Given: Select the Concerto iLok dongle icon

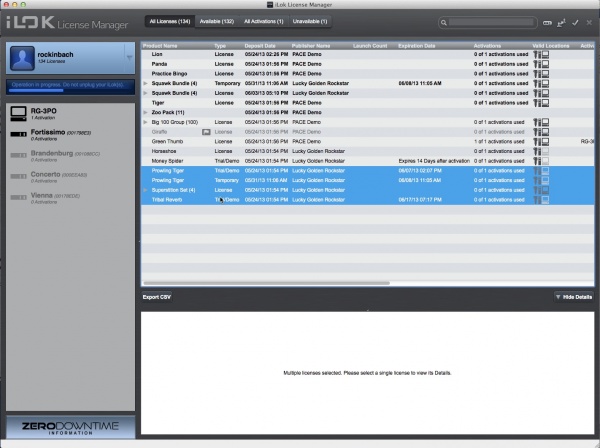Looking at the screenshot, I should 18,176.
